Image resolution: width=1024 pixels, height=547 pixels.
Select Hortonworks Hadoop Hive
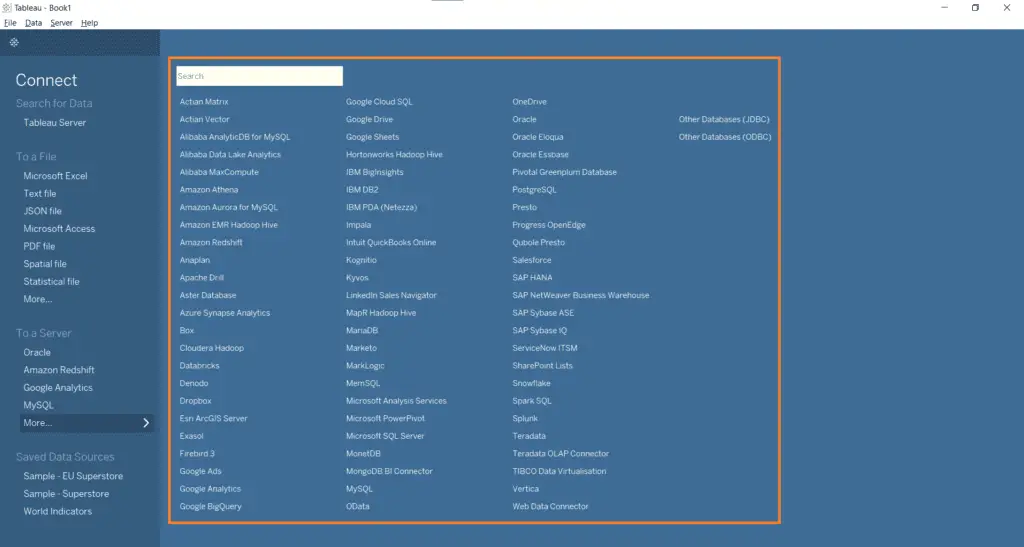[394, 155]
